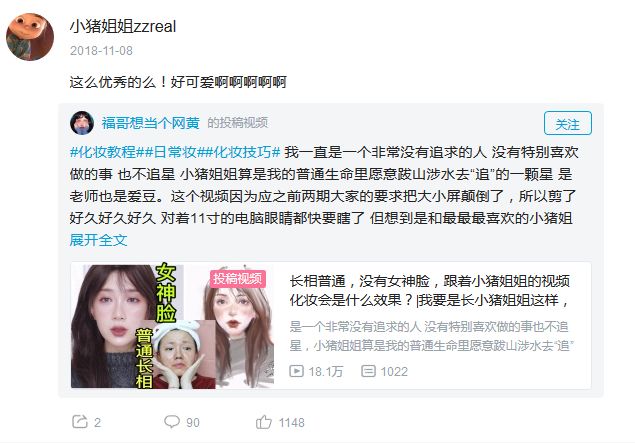Click the post date 2018-11-08
The width and height of the screenshot is (635, 443).
click(101, 51)
